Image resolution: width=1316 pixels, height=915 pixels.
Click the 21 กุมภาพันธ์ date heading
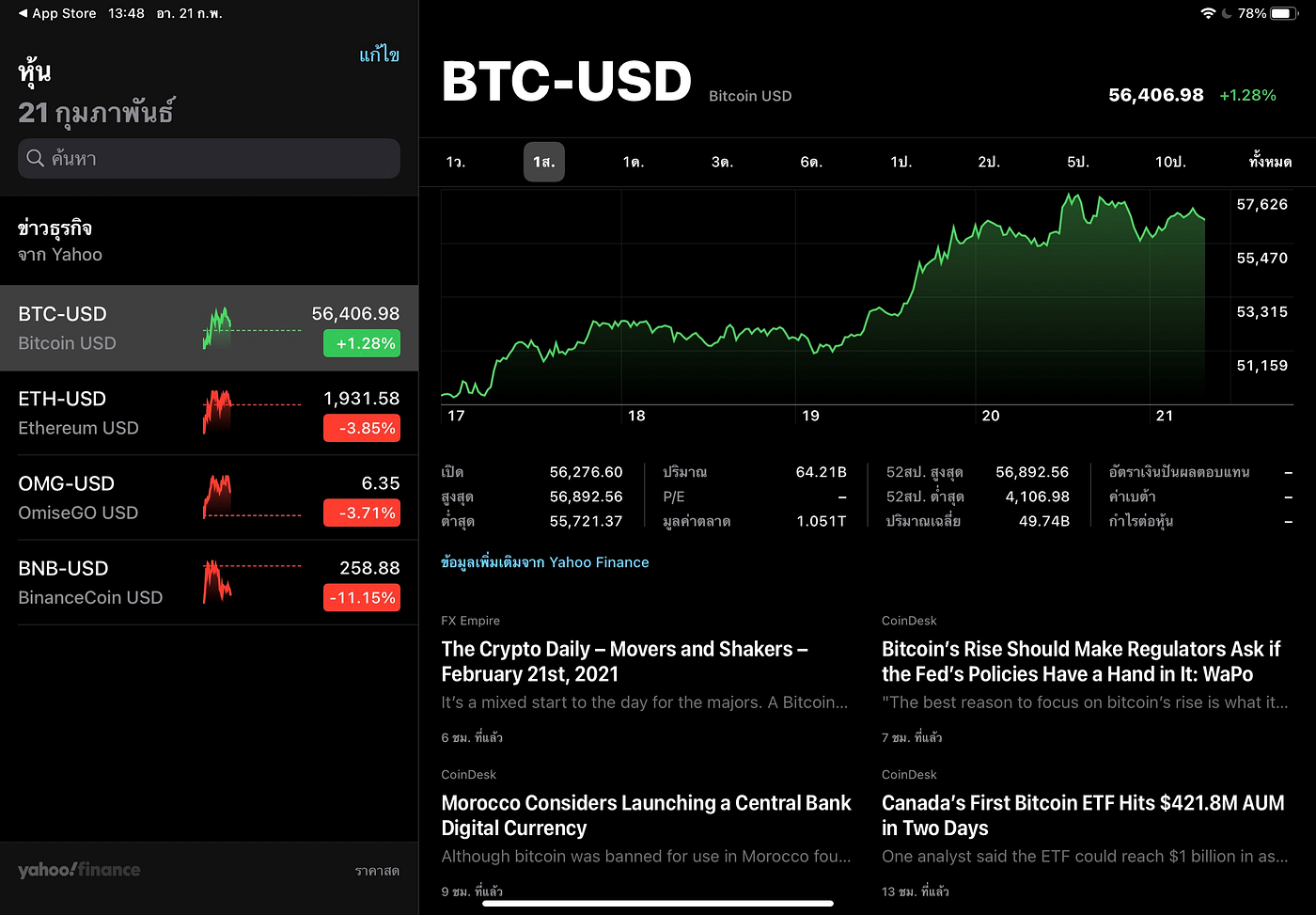[96, 113]
